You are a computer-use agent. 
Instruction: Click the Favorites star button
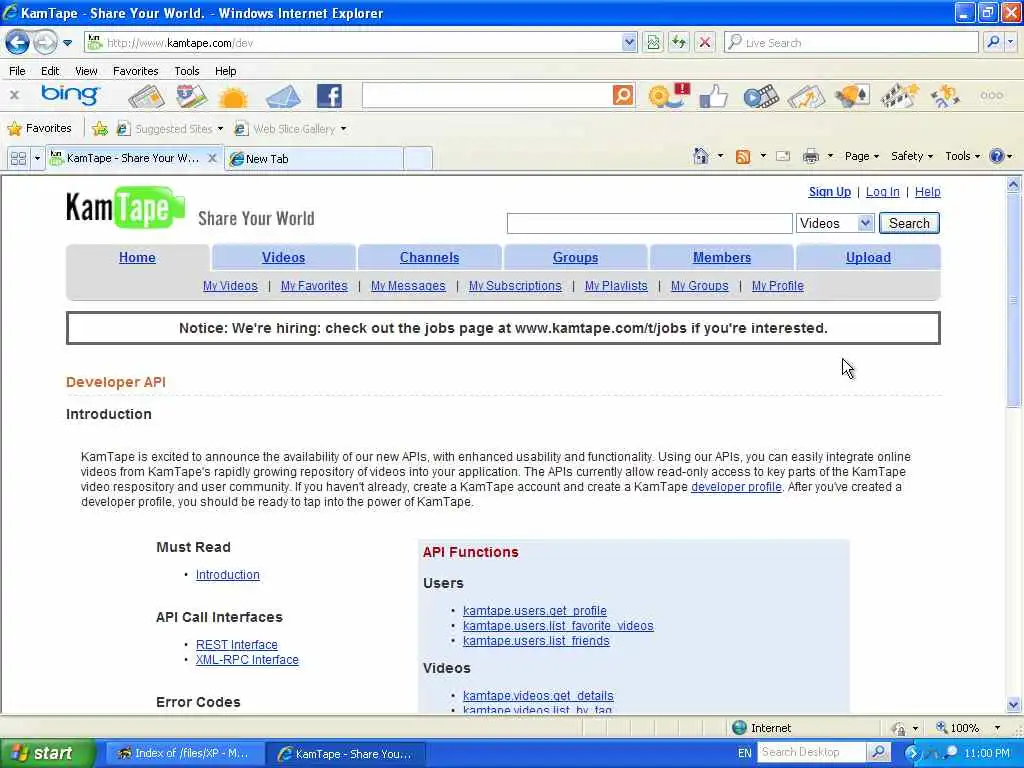(39, 128)
